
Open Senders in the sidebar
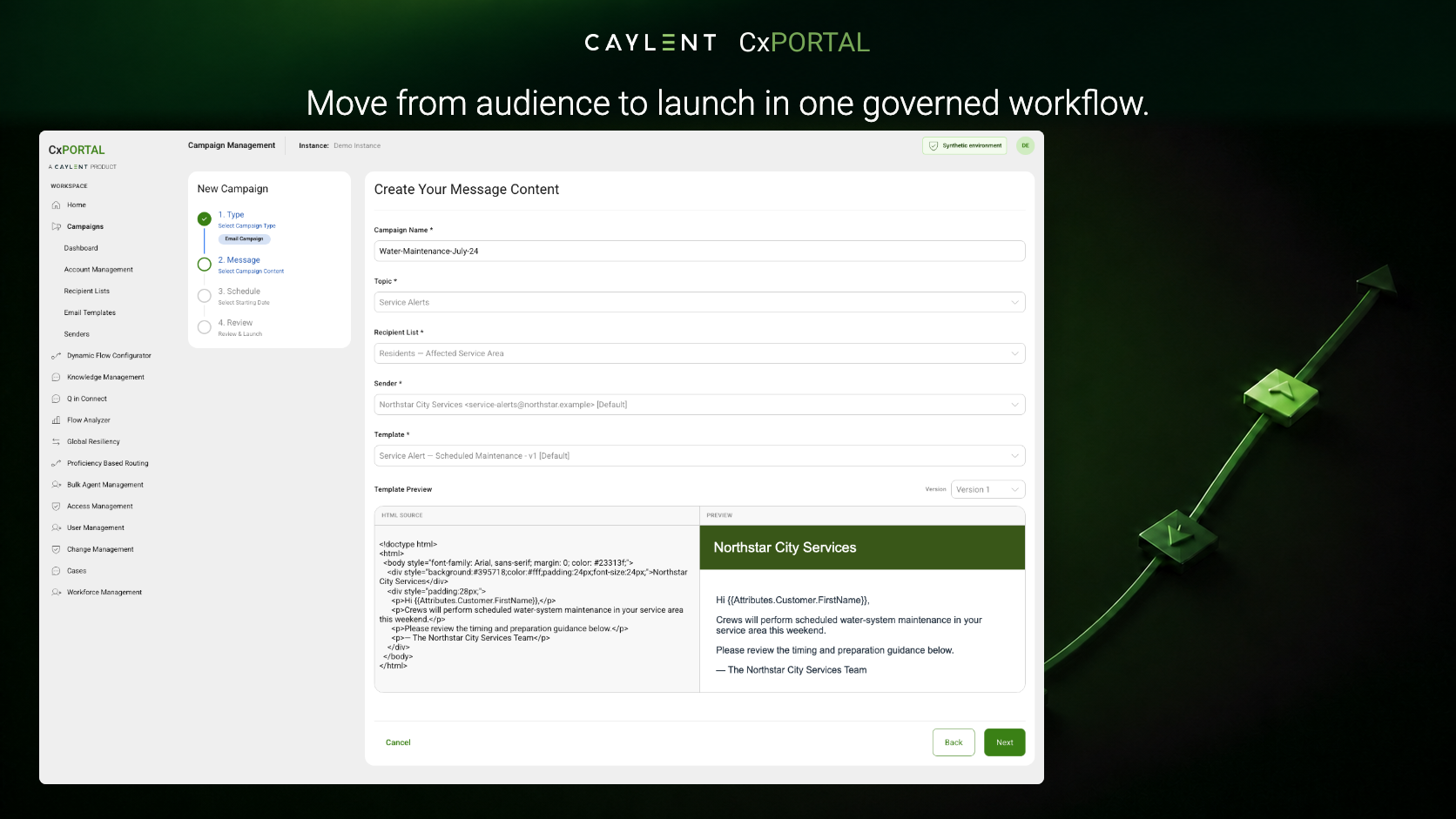(77, 334)
